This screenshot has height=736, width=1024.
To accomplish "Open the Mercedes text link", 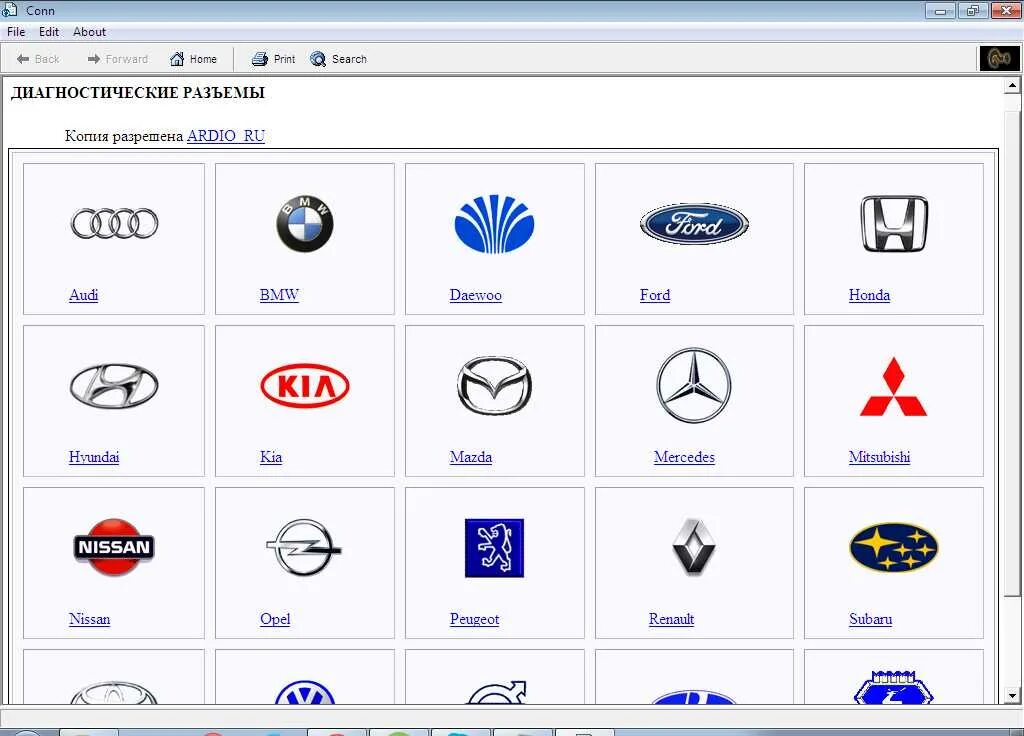I will click(x=684, y=457).
